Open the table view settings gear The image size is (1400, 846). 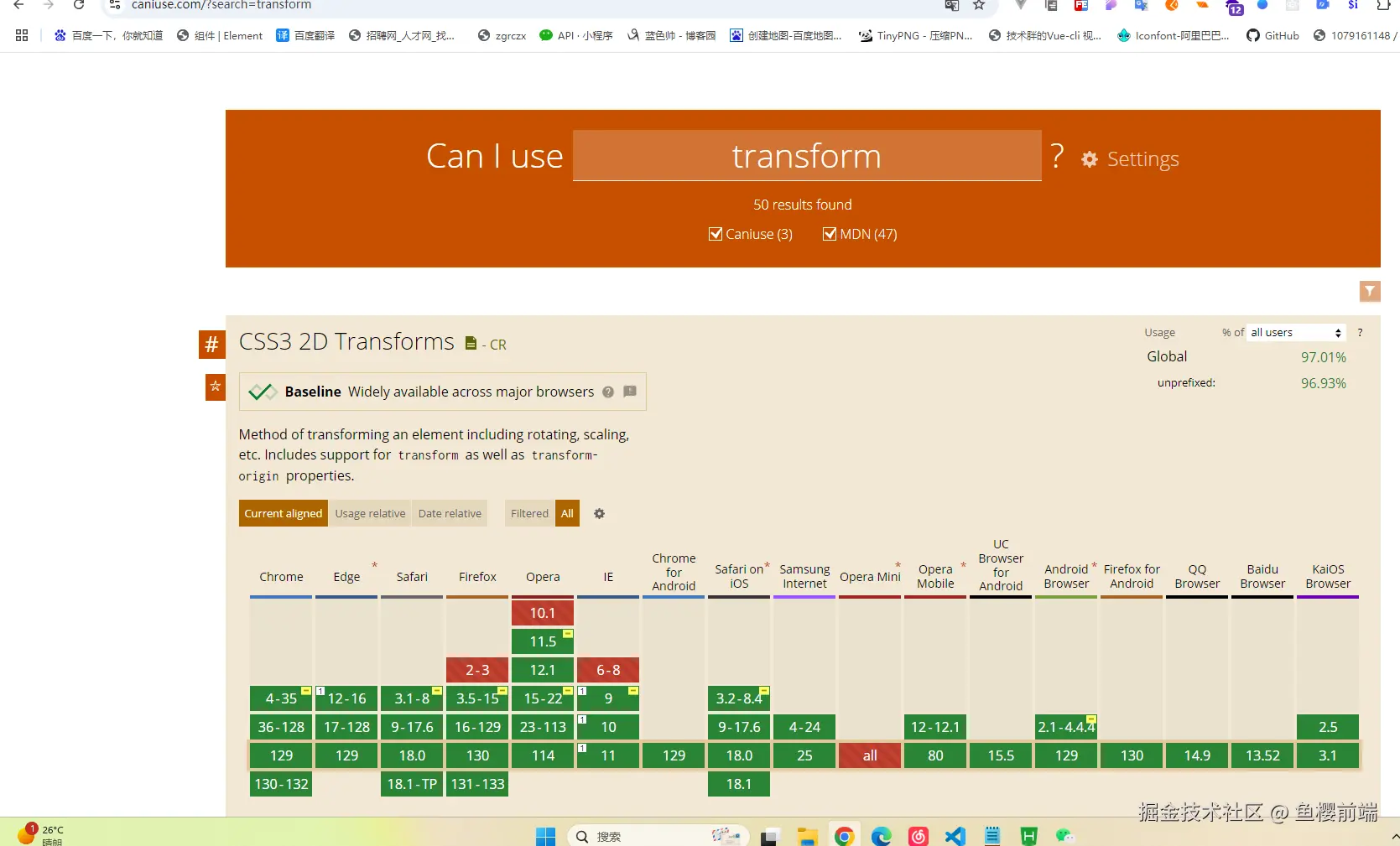[x=599, y=514]
